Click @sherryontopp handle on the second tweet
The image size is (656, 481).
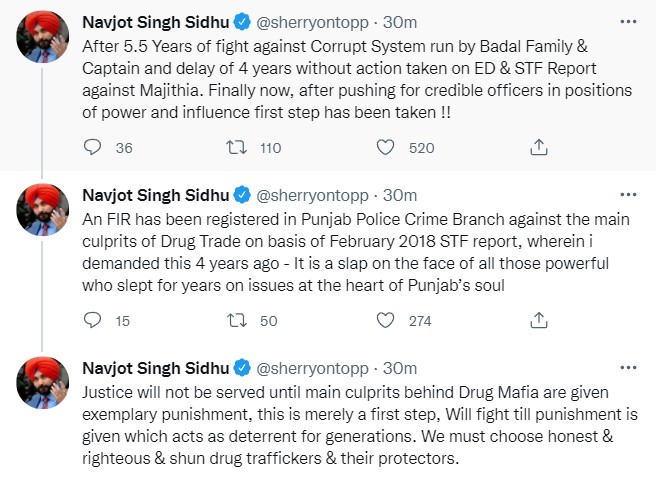tap(316, 193)
